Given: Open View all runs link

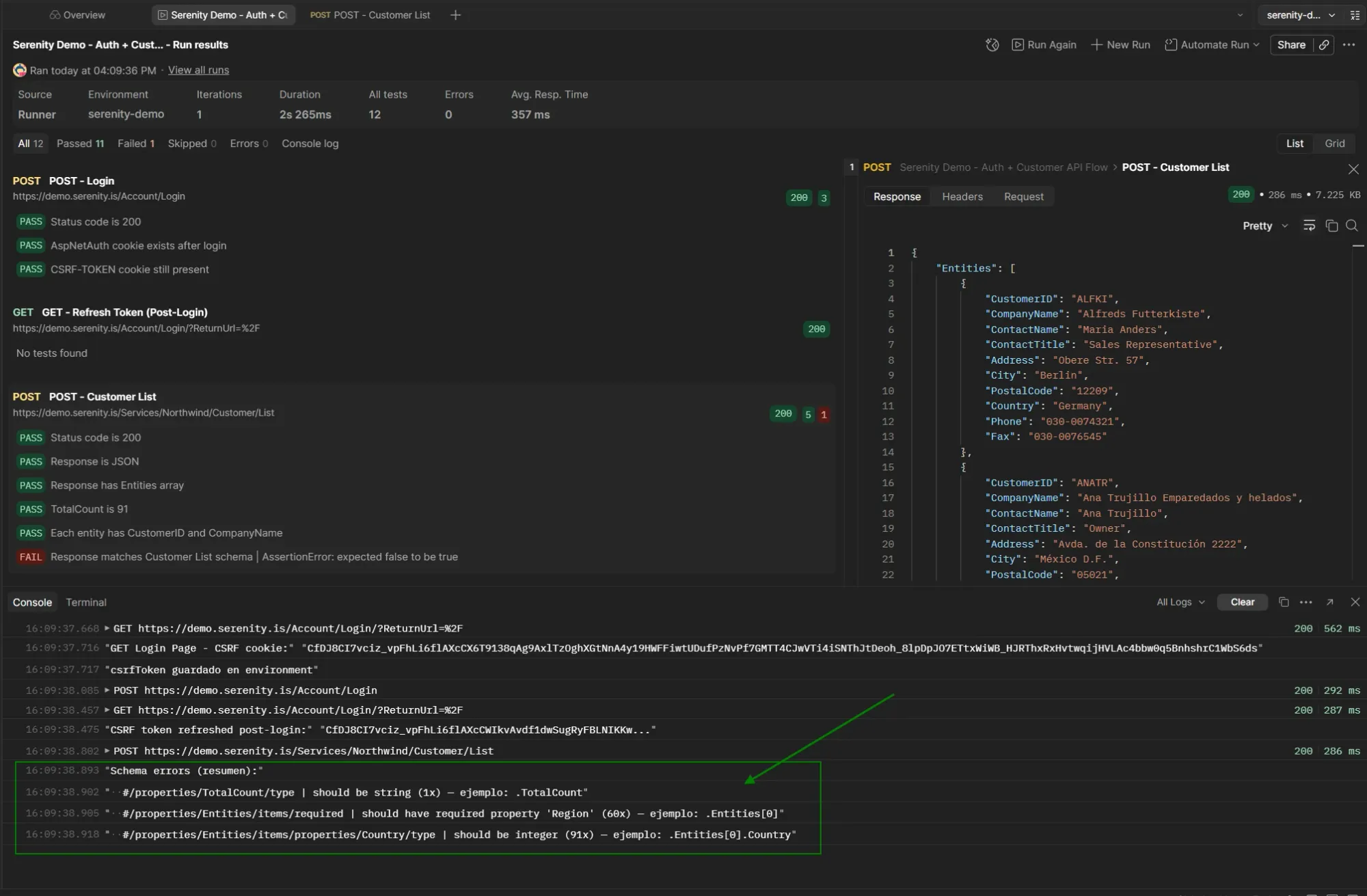Looking at the screenshot, I should (x=198, y=70).
